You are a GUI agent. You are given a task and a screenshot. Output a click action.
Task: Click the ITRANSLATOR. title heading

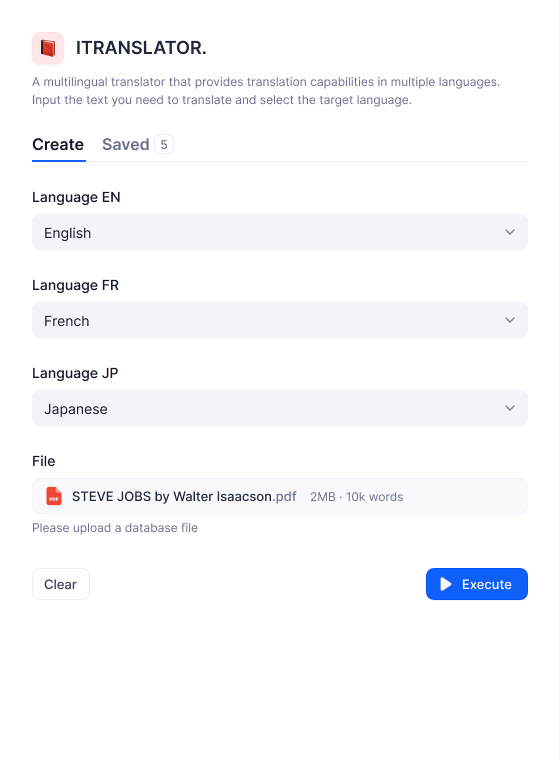point(141,48)
